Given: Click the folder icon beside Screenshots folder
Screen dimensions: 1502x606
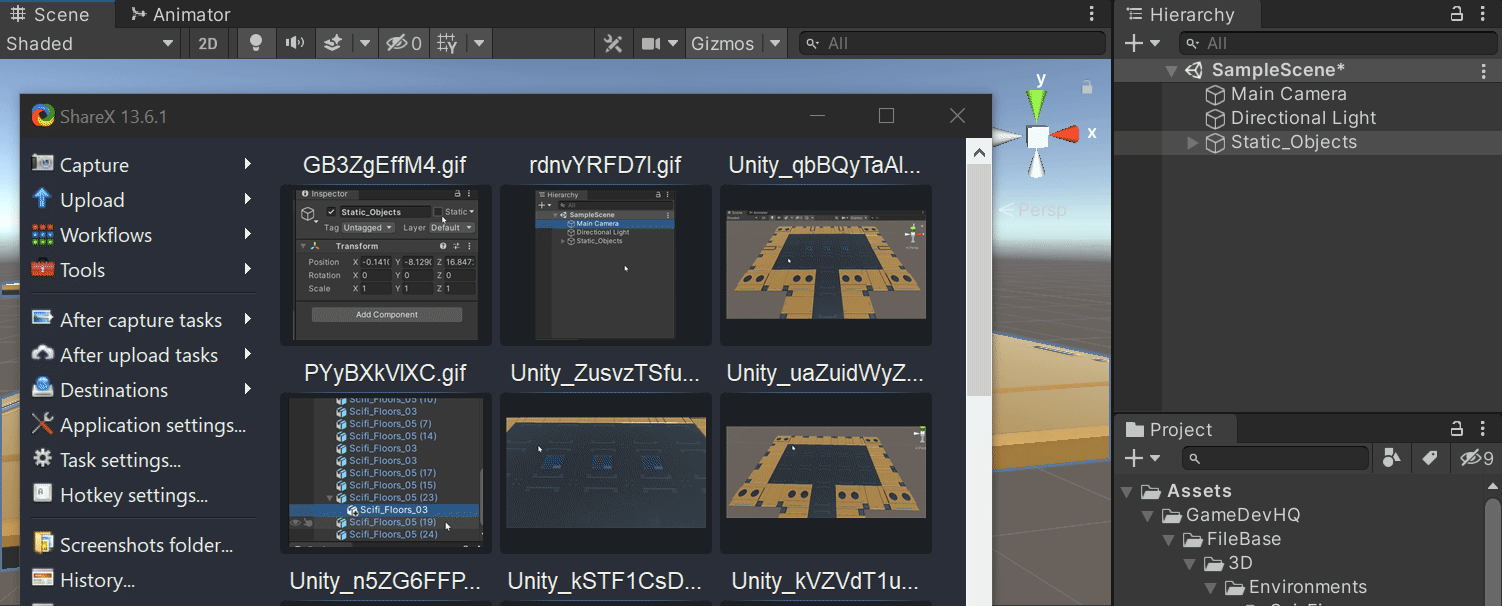Looking at the screenshot, I should (x=42, y=543).
